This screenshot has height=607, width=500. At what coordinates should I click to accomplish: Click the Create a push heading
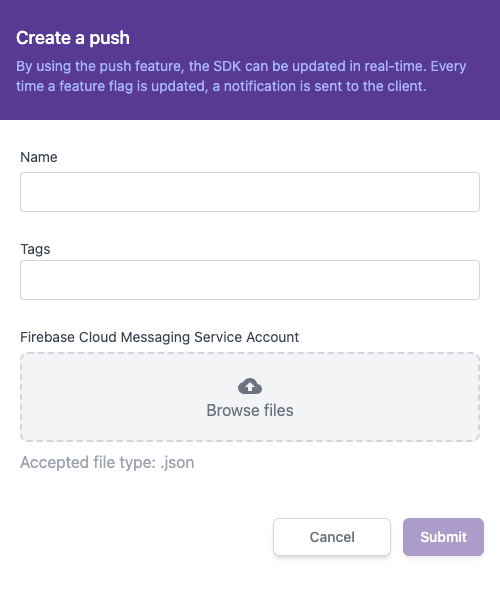point(73,38)
